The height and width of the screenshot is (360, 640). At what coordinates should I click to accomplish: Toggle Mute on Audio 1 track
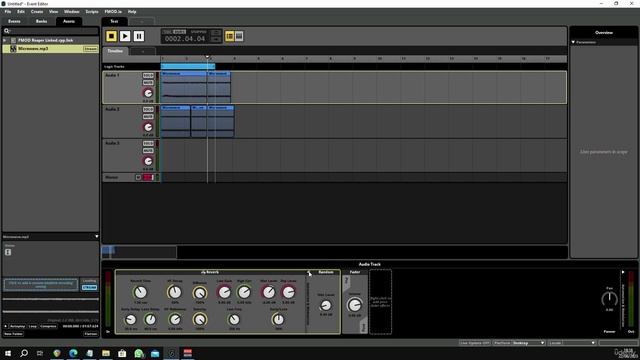[x=148, y=83]
